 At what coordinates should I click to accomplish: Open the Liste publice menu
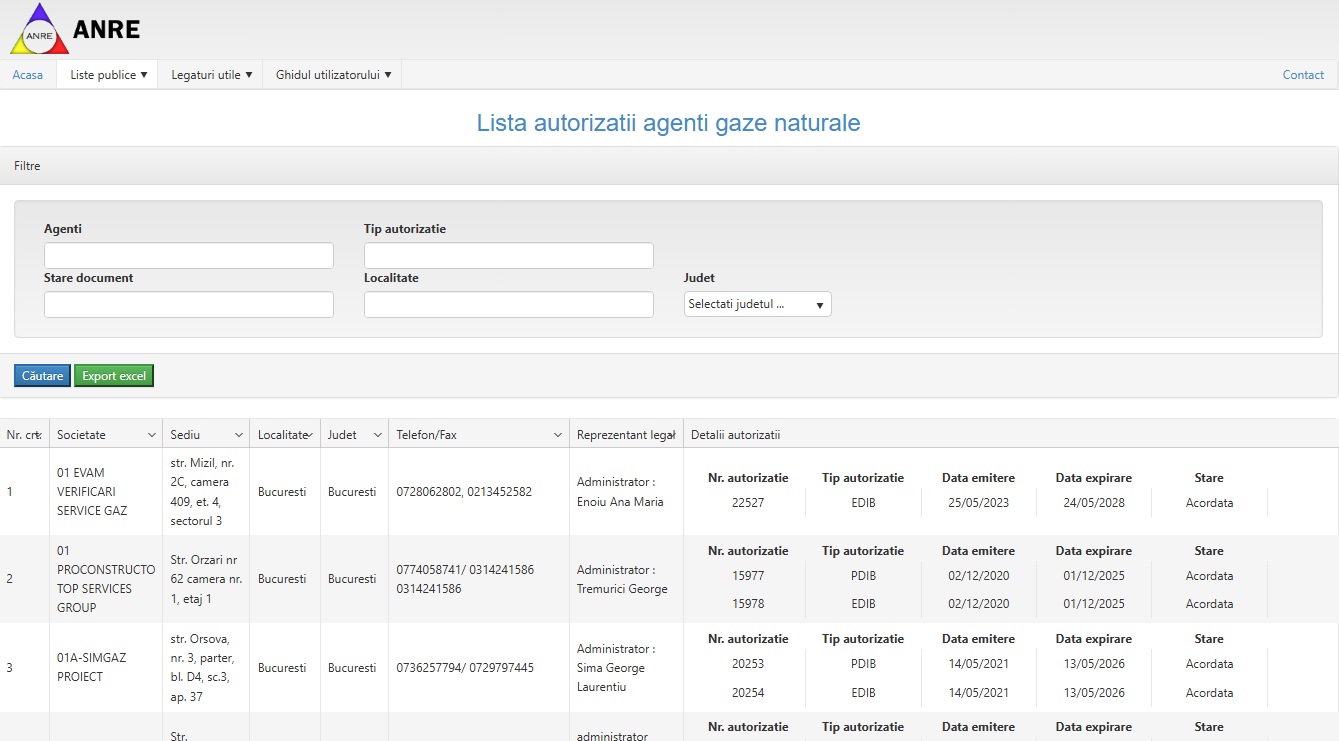click(x=108, y=75)
